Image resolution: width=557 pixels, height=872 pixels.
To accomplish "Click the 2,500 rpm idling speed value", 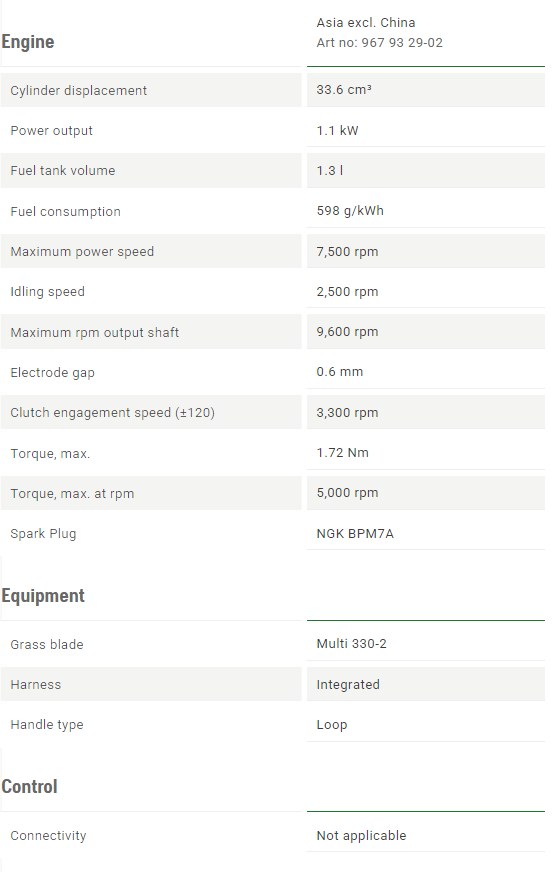I will click(347, 291).
